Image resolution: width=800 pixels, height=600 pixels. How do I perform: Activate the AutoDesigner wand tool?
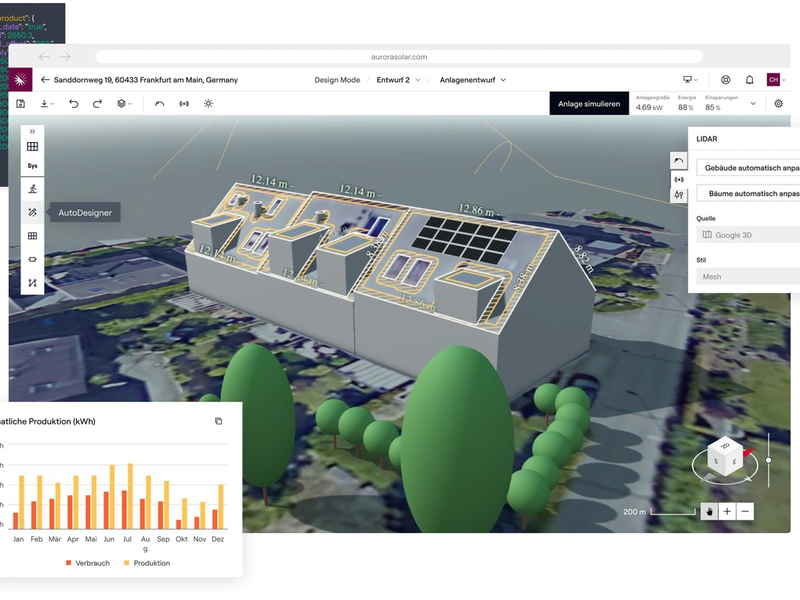tap(32, 211)
